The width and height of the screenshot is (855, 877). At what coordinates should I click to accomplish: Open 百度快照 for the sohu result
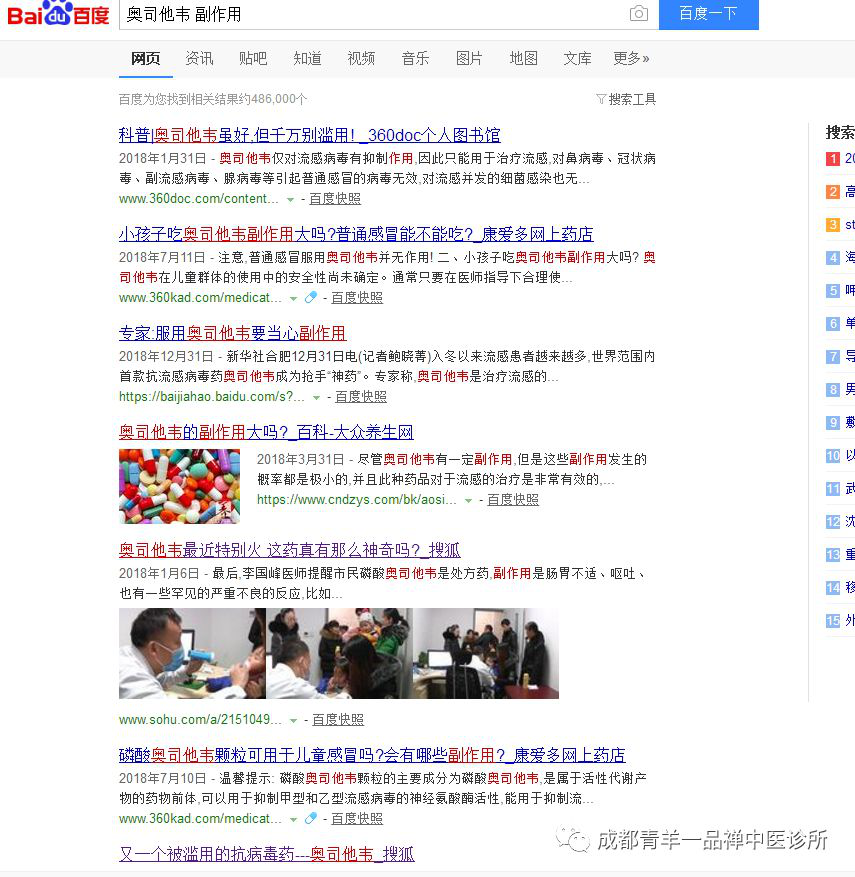pyautogui.click(x=338, y=719)
